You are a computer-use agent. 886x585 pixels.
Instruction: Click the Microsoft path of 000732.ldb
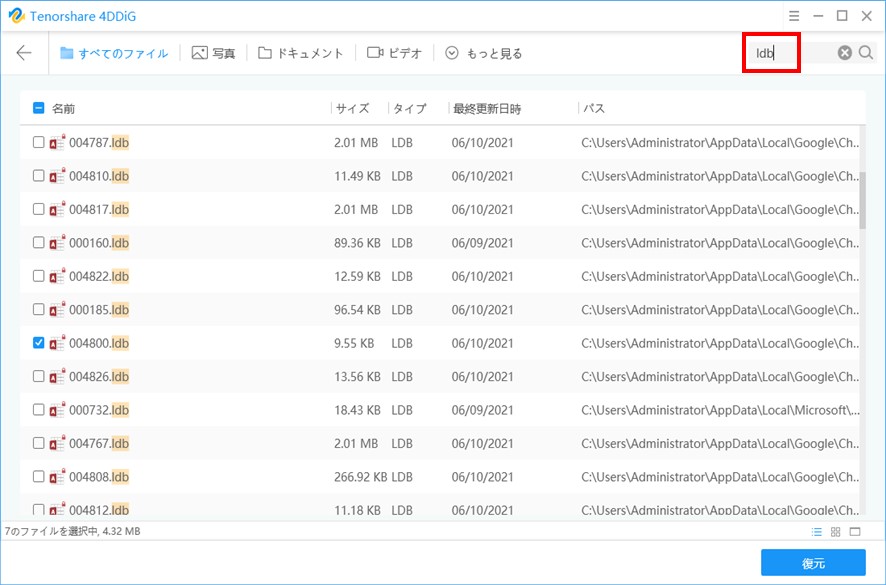[720, 410]
